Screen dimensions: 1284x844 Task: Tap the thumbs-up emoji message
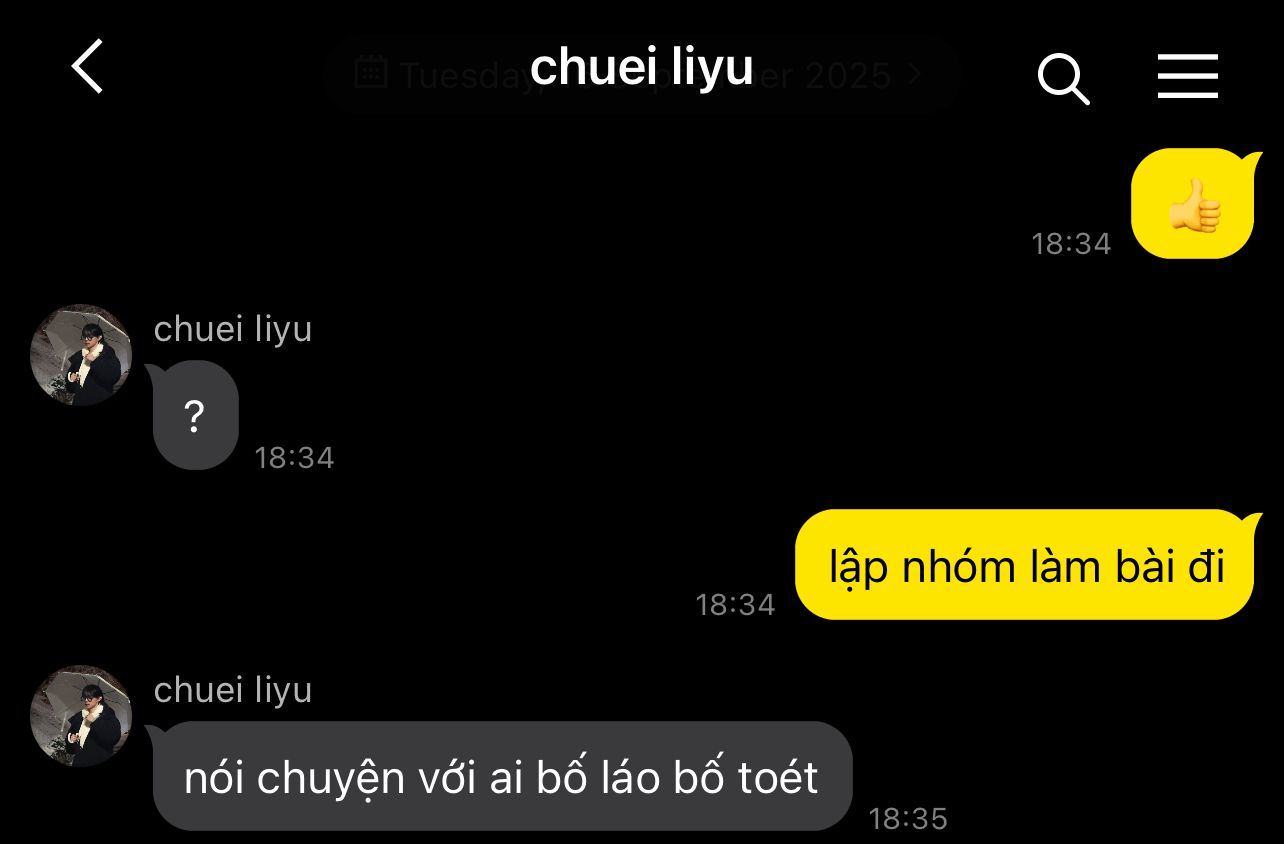[1193, 204]
